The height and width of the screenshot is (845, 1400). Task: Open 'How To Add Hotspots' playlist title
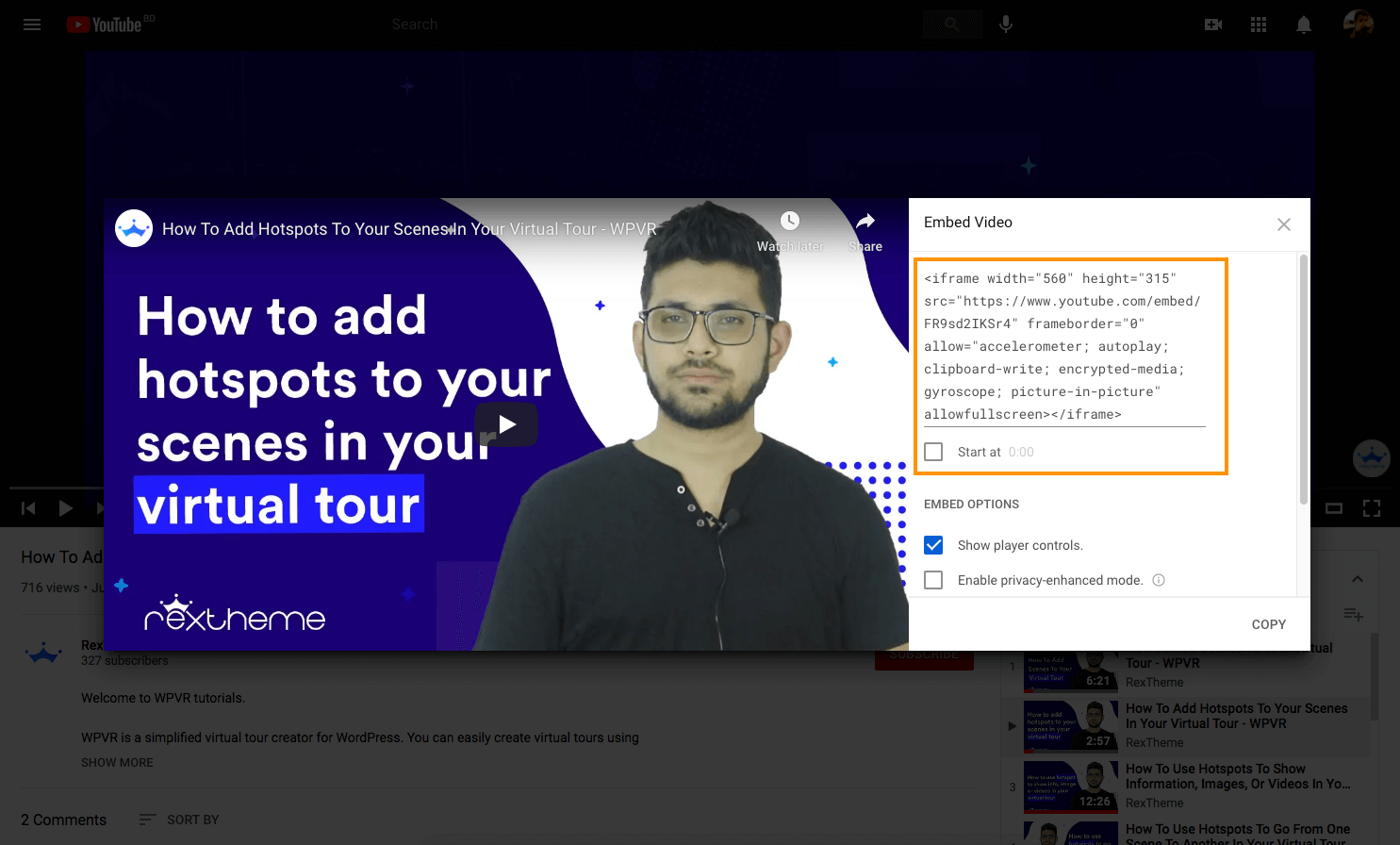[x=1236, y=716]
